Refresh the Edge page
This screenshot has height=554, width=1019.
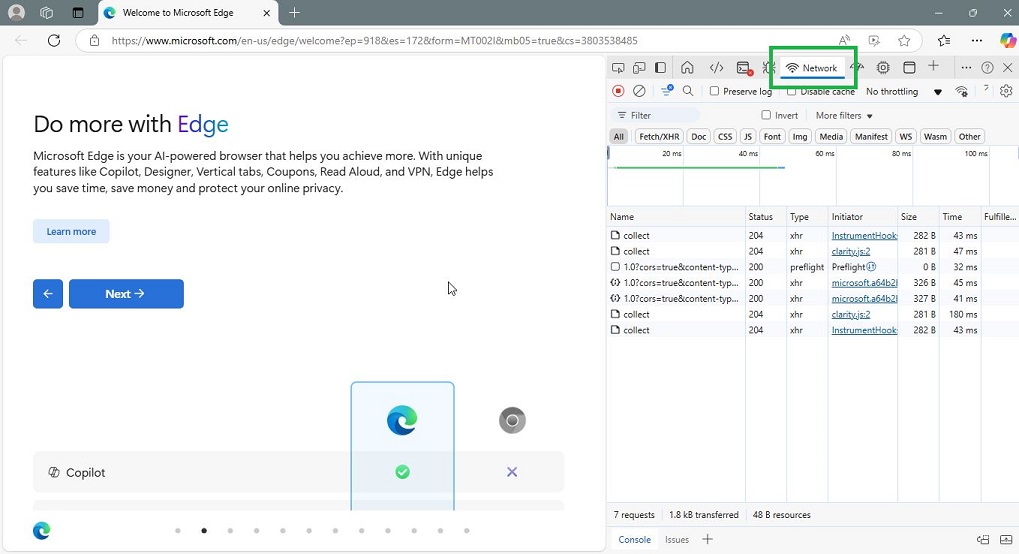click(x=54, y=40)
